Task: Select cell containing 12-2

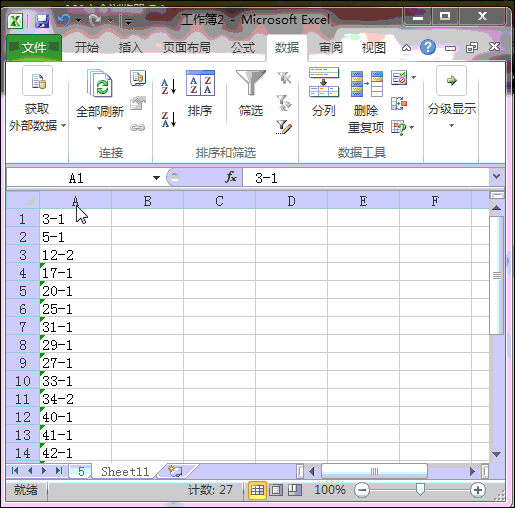Action: (x=75, y=255)
